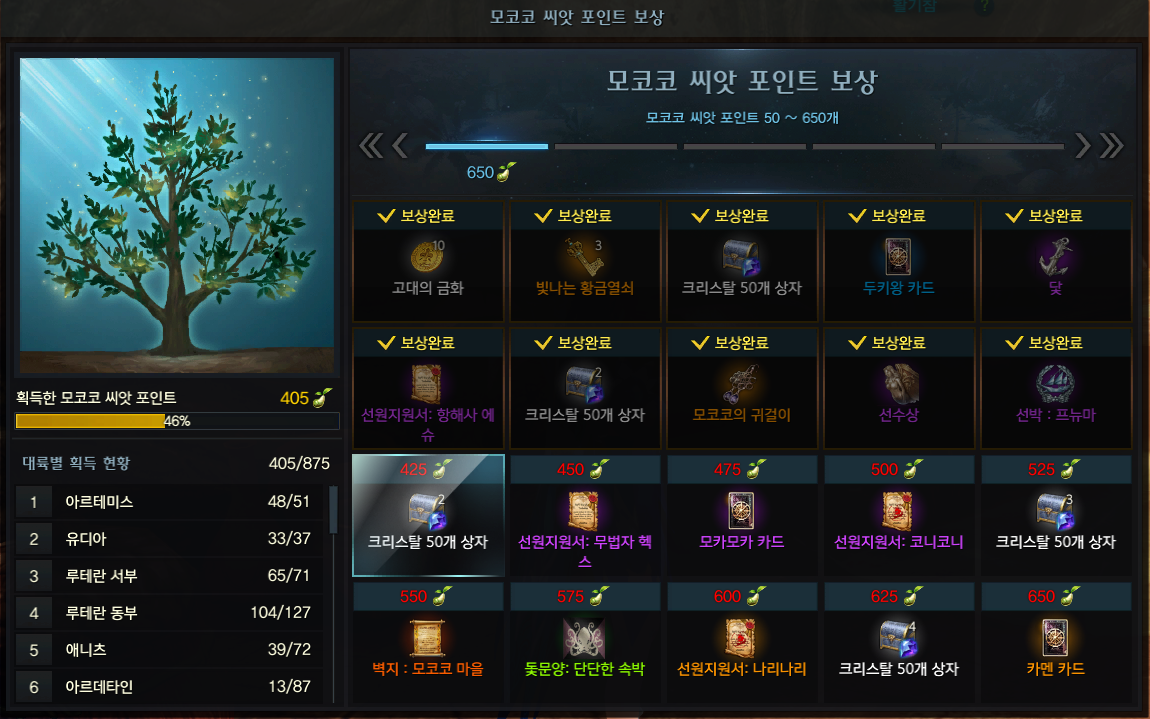
Task: Click the 보상완료 checkmark above 크리스탈 50개 상자 in top row
Action: [x=700, y=216]
